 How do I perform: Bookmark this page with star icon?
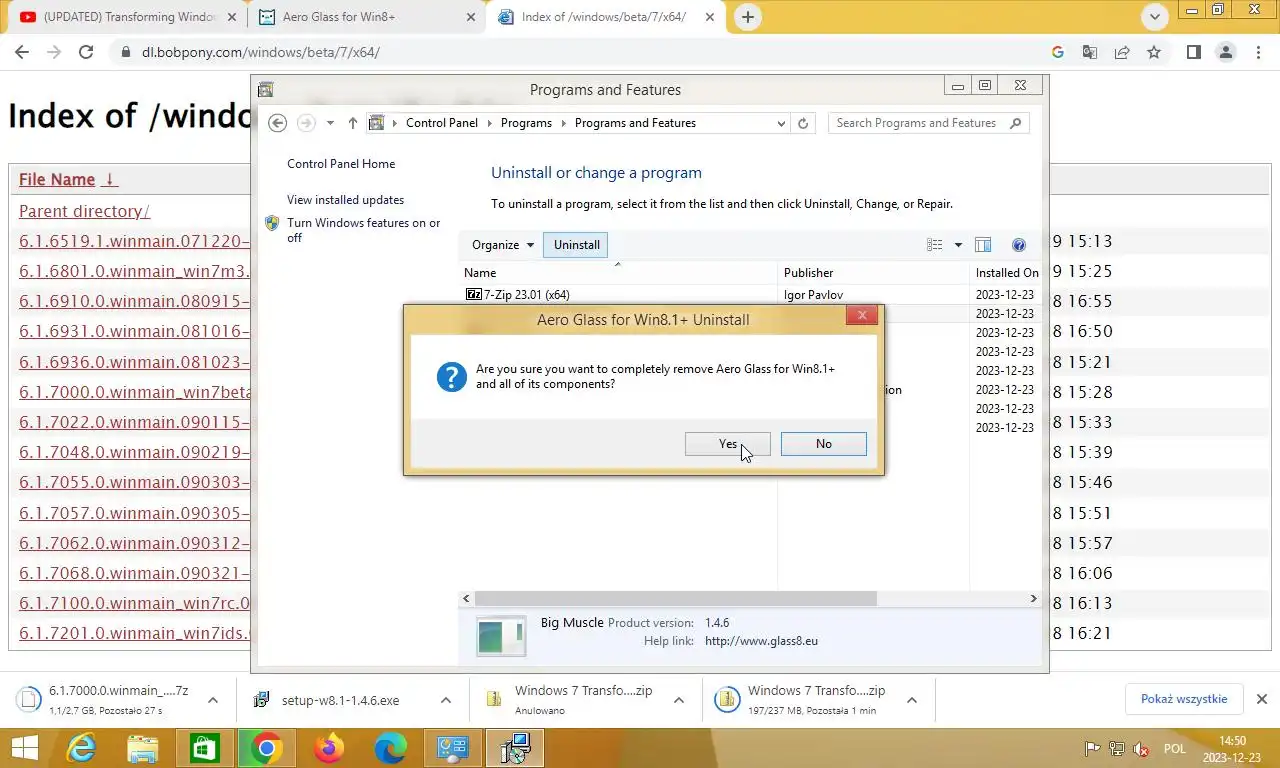(x=1154, y=52)
